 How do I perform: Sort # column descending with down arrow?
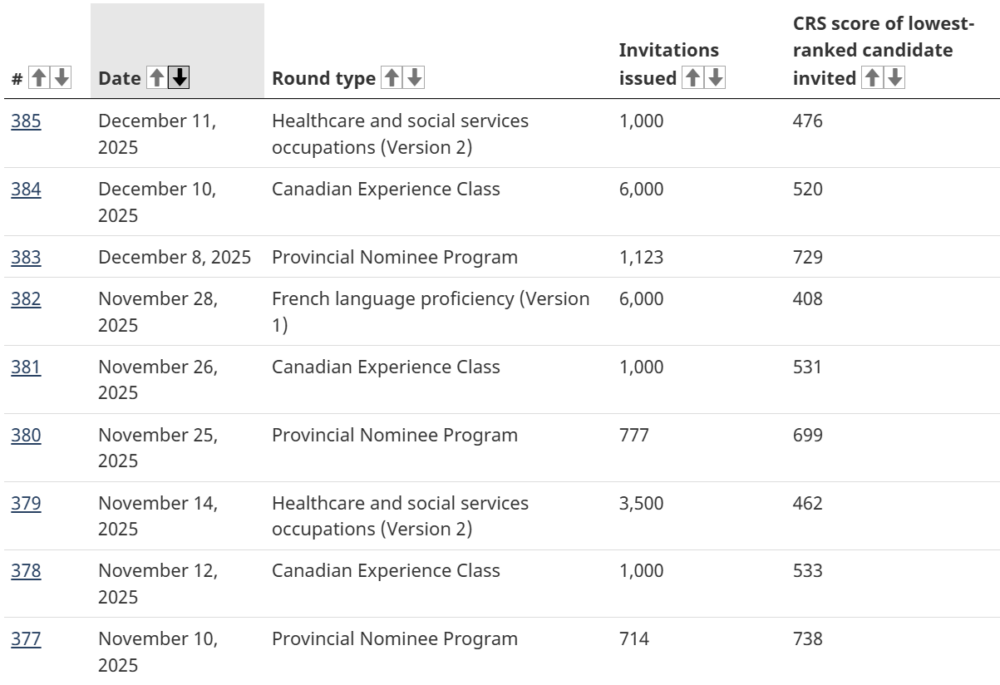pos(61,78)
